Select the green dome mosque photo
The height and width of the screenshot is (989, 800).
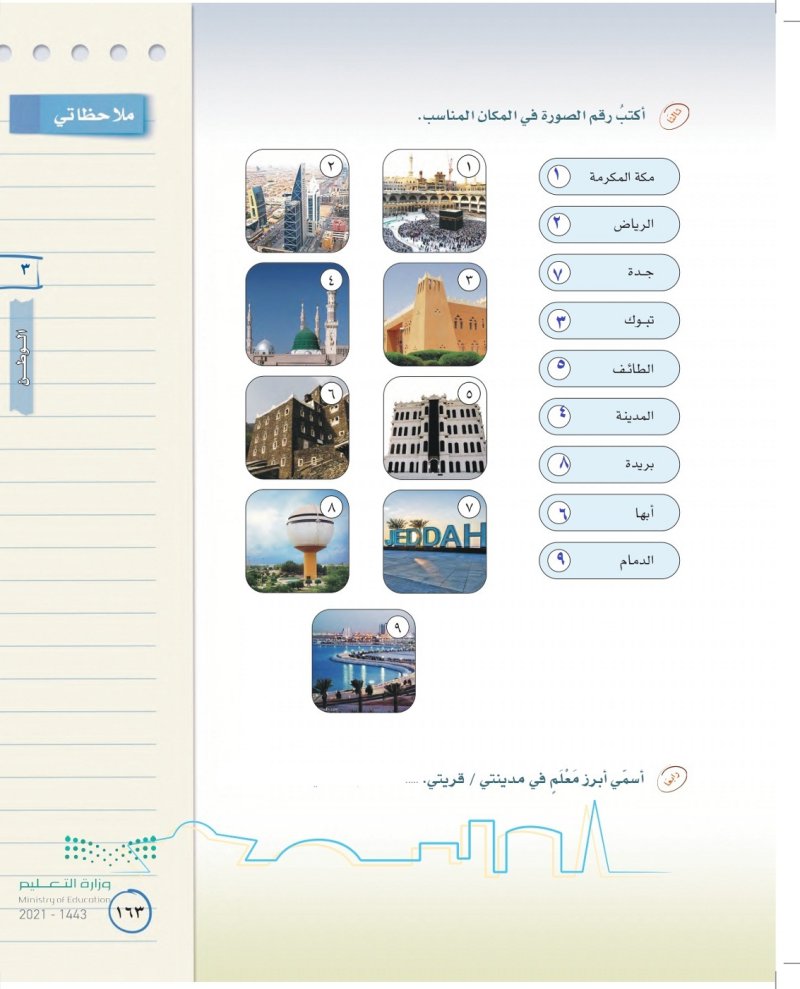297,315
